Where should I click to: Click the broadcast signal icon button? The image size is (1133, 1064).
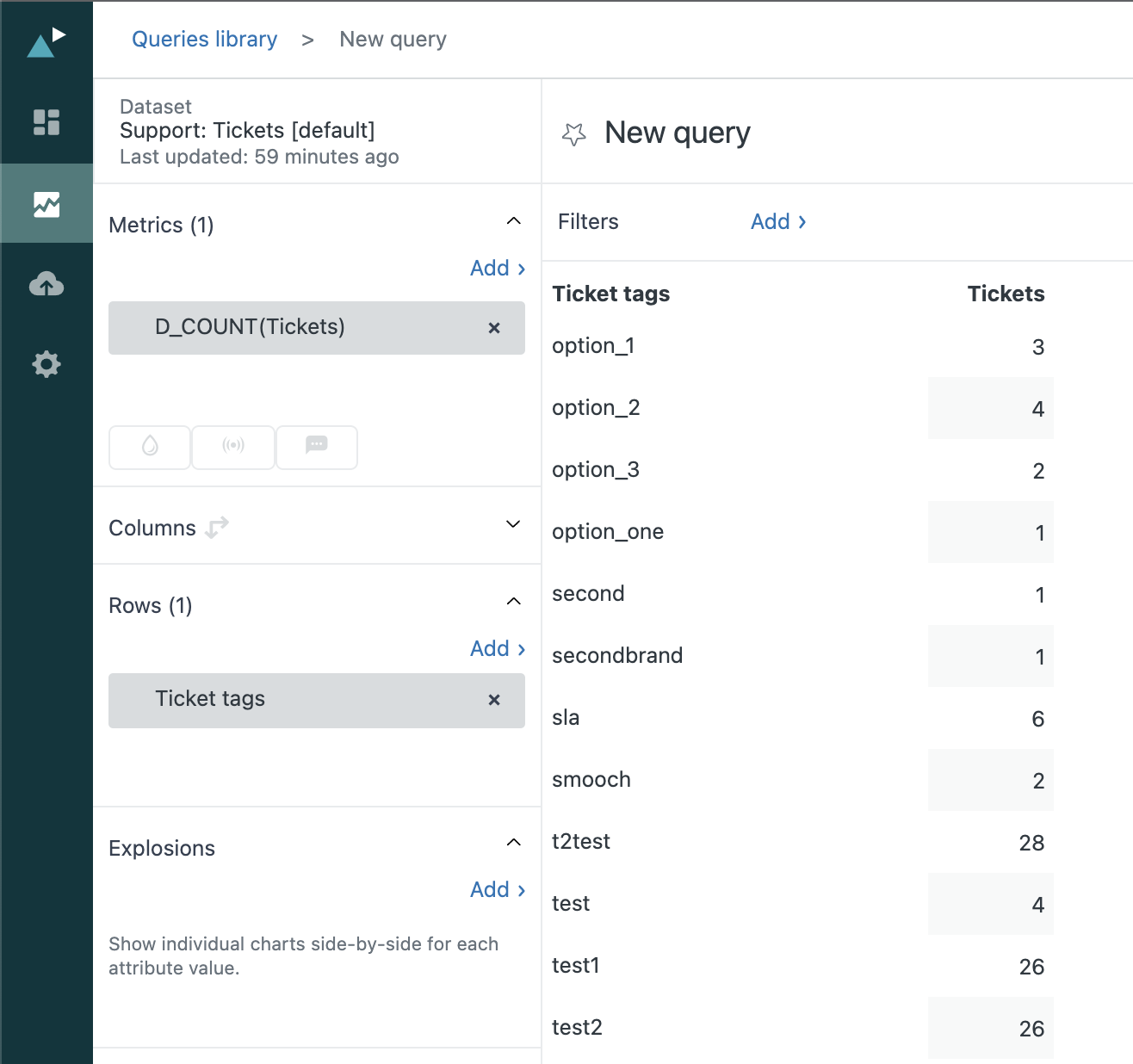pyautogui.click(x=233, y=447)
